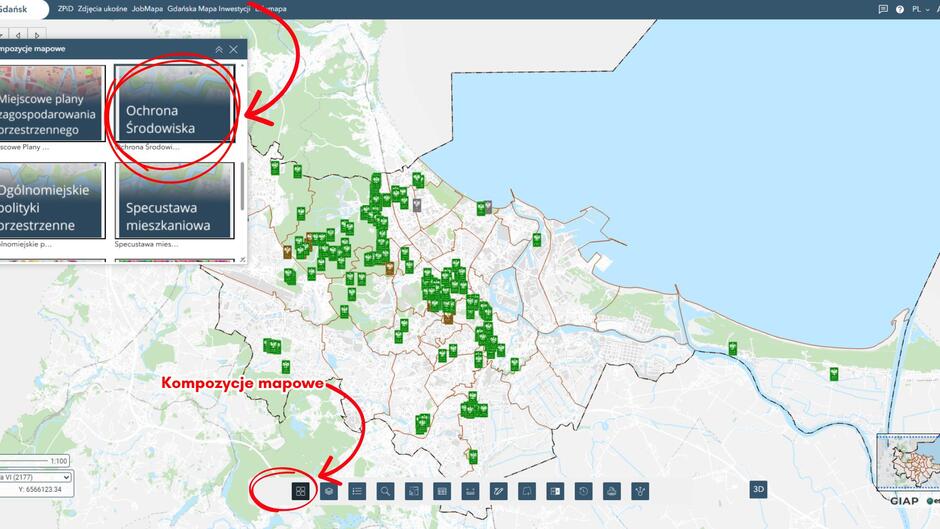The image size is (940, 529).
Task: Open the feedback comment icon in header
Action: 883,9
